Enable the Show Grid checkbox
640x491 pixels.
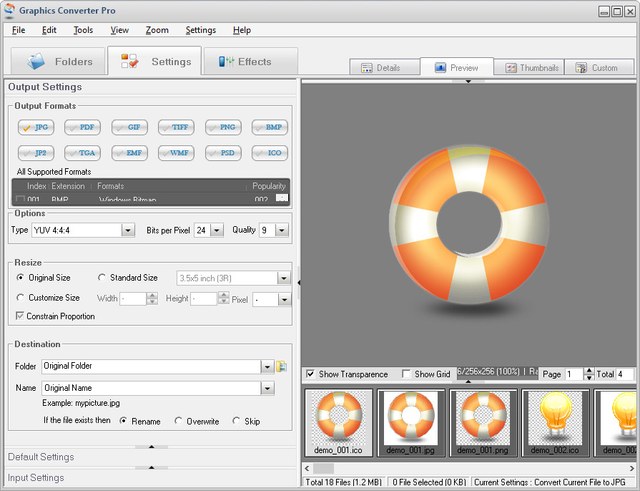[x=407, y=374]
